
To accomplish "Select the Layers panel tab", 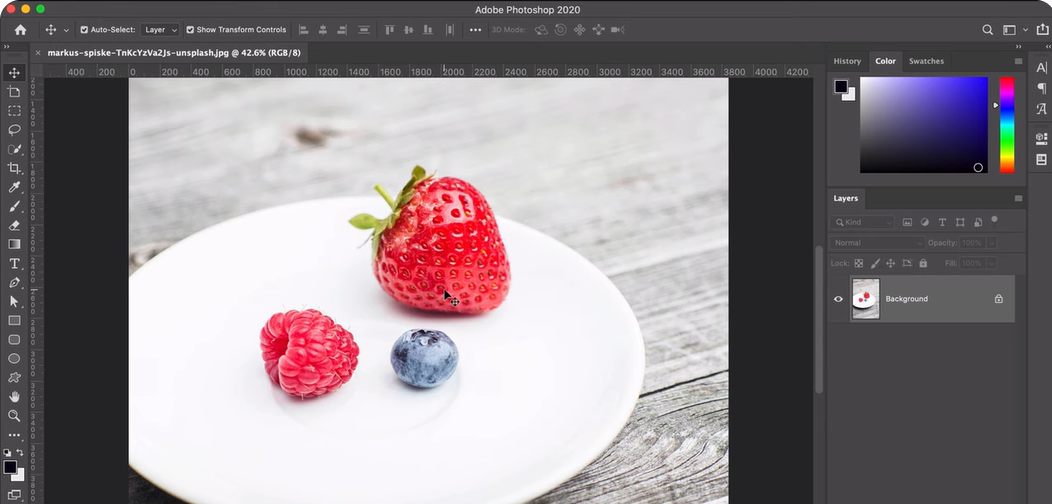I will click(x=845, y=199).
